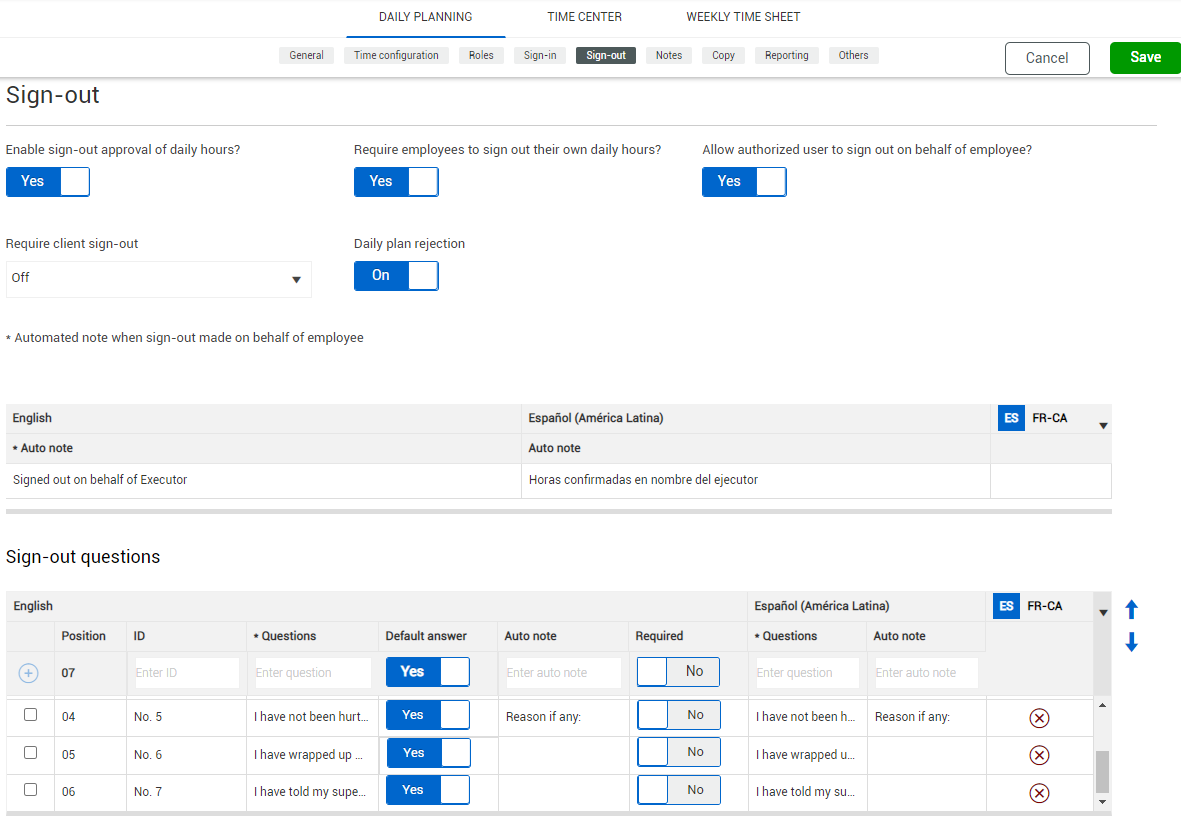Disable Daily plan rejection switch
This screenshot has width=1181, height=825.
point(396,276)
